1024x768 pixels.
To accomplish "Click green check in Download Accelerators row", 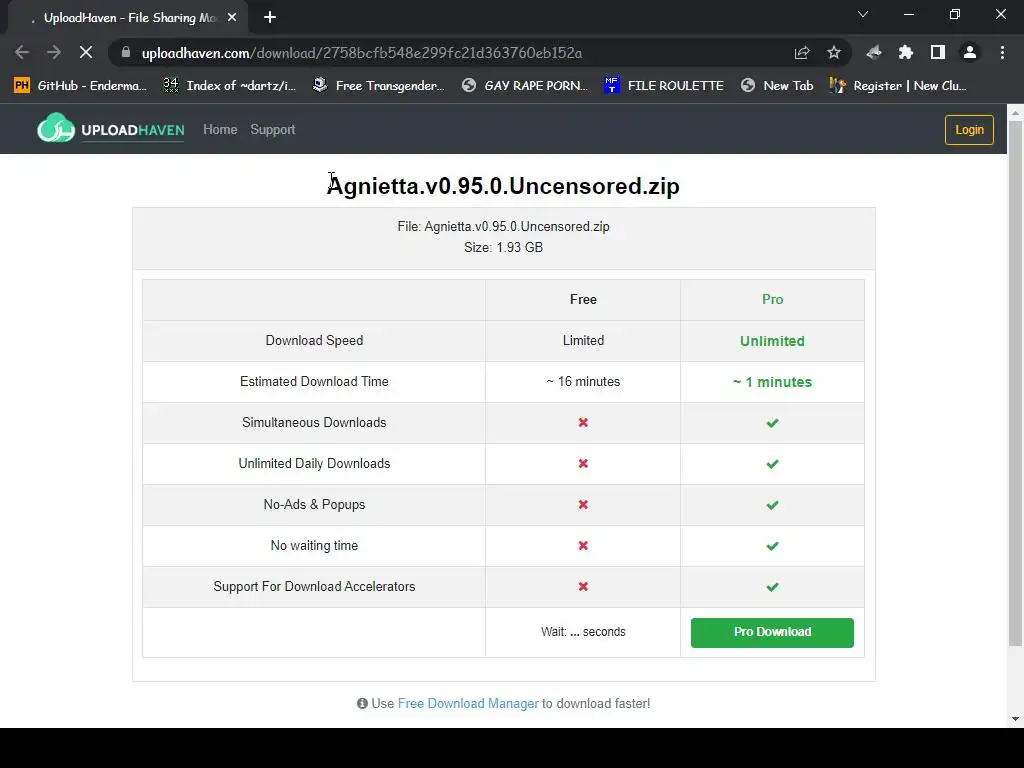I will (772, 587).
